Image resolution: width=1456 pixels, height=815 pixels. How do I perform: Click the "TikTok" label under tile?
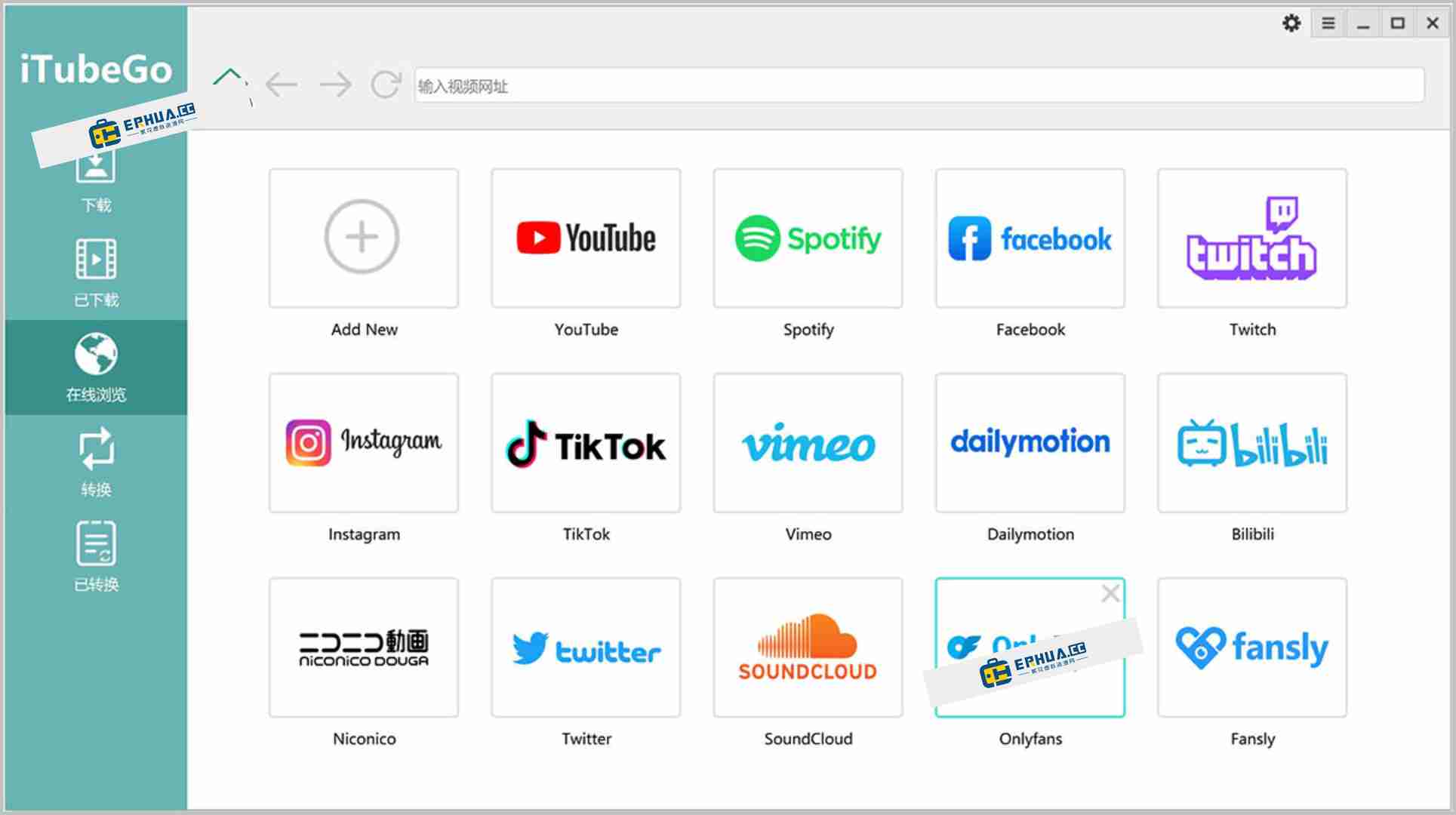click(x=586, y=534)
